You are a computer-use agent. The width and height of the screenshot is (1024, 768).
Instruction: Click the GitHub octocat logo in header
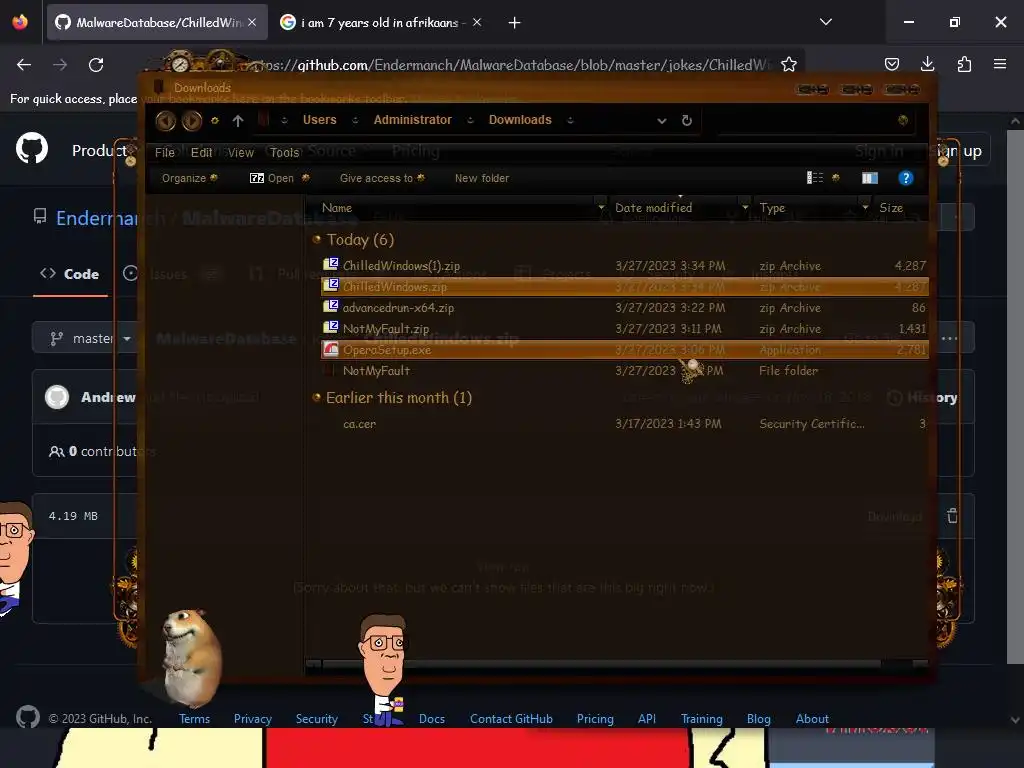32,148
